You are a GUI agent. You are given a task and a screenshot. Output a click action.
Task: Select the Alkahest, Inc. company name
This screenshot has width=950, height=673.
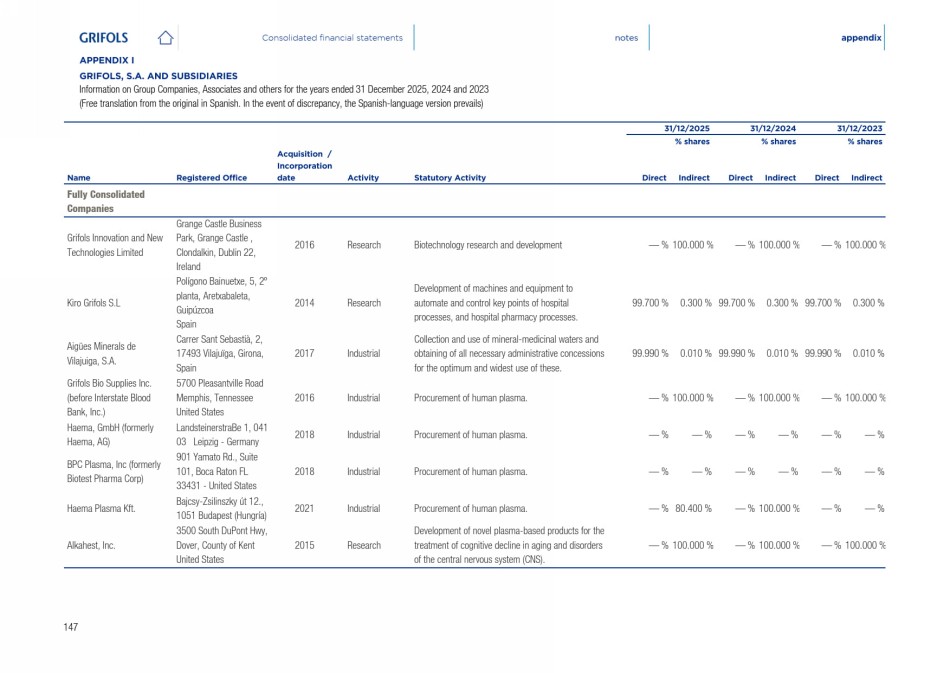click(91, 546)
